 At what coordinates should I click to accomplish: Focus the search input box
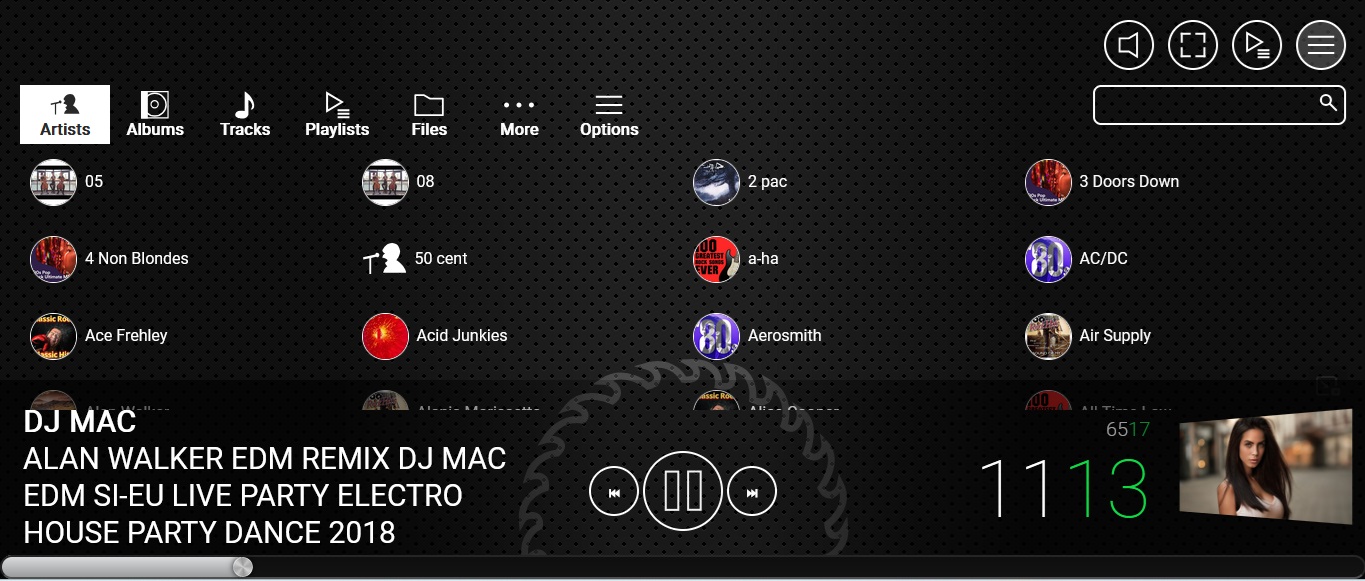point(1219,105)
